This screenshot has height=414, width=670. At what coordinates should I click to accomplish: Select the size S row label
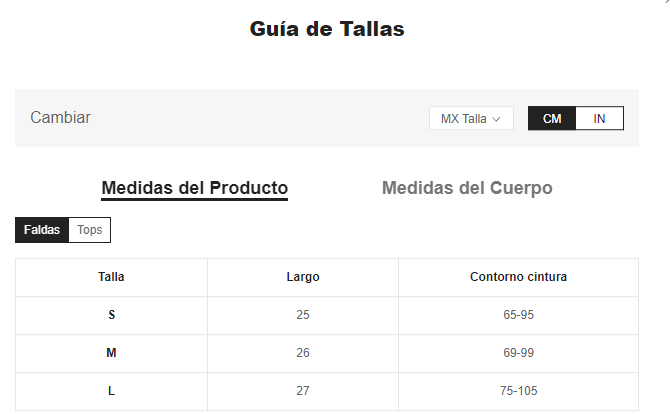111,315
